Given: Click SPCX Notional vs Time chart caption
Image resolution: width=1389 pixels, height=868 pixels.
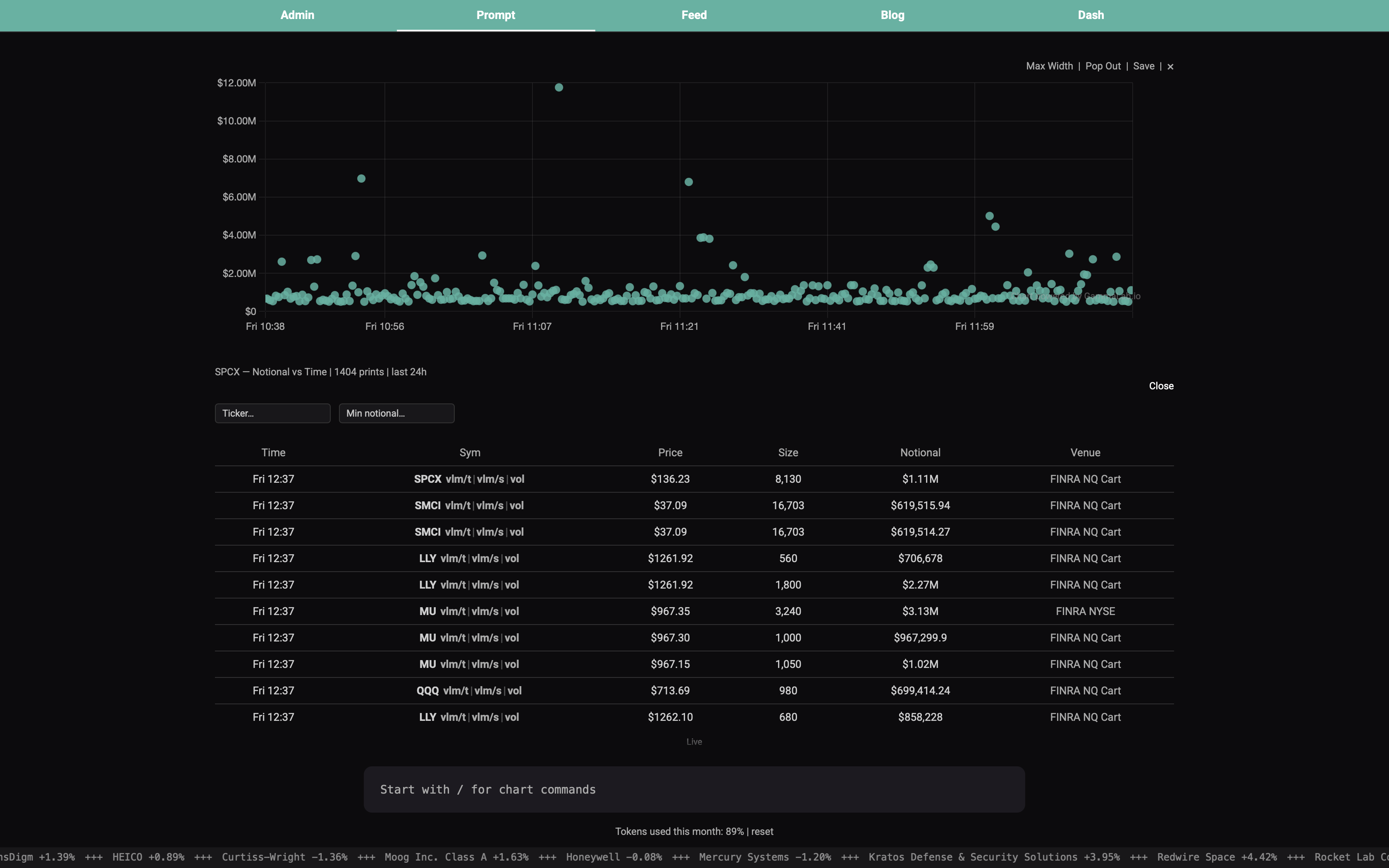Looking at the screenshot, I should coord(320,372).
